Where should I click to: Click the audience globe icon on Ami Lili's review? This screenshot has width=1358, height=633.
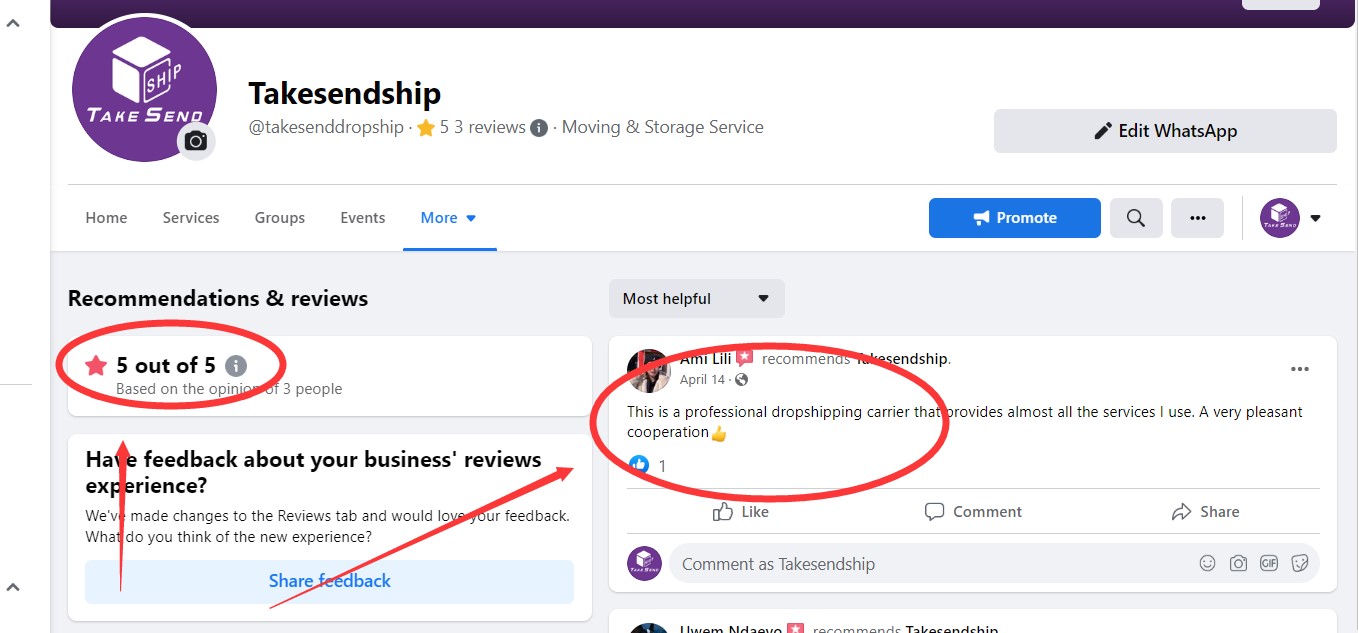coord(741,380)
